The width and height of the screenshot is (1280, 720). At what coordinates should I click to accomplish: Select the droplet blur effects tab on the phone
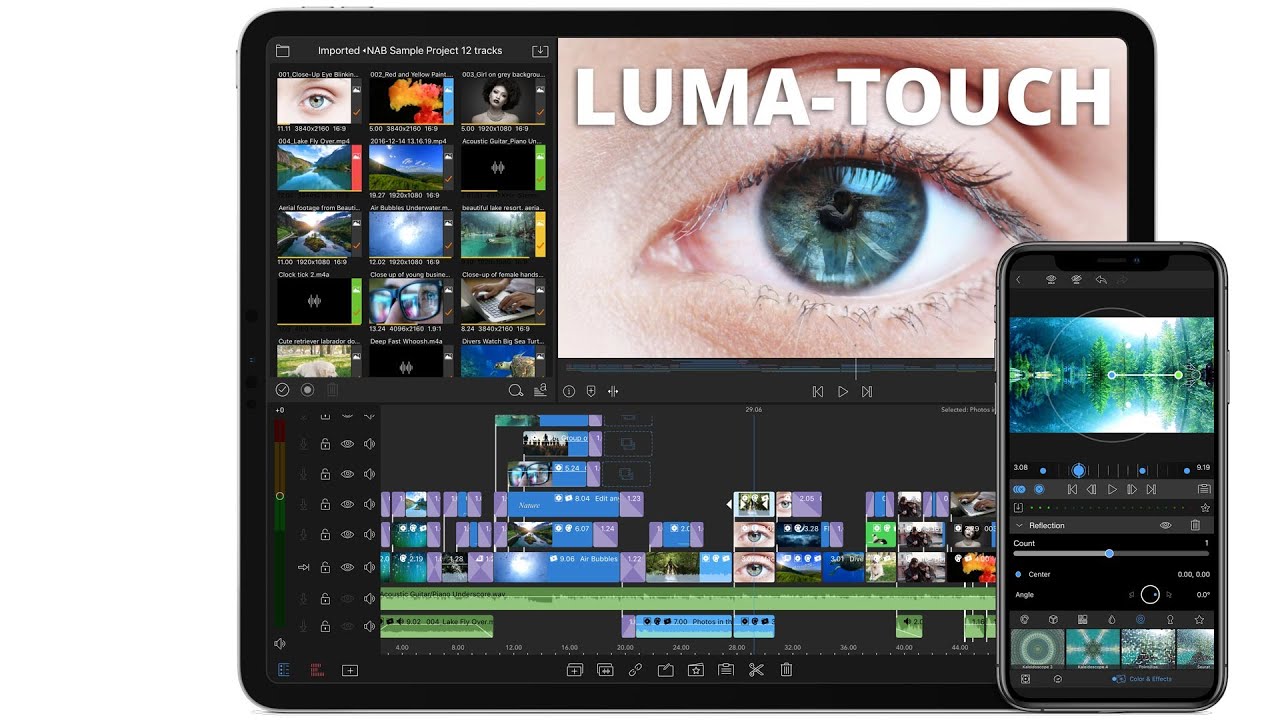1111,620
